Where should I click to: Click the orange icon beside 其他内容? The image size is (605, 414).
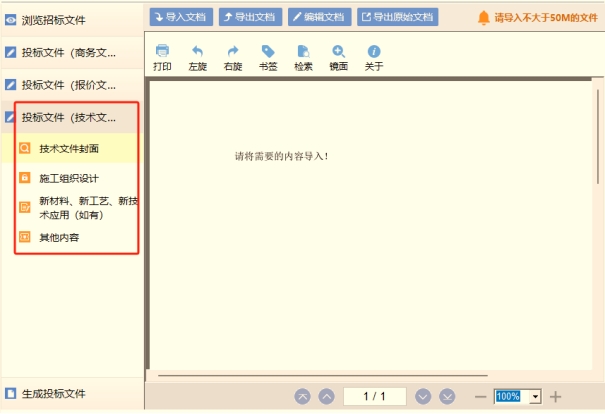click(x=25, y=237)
